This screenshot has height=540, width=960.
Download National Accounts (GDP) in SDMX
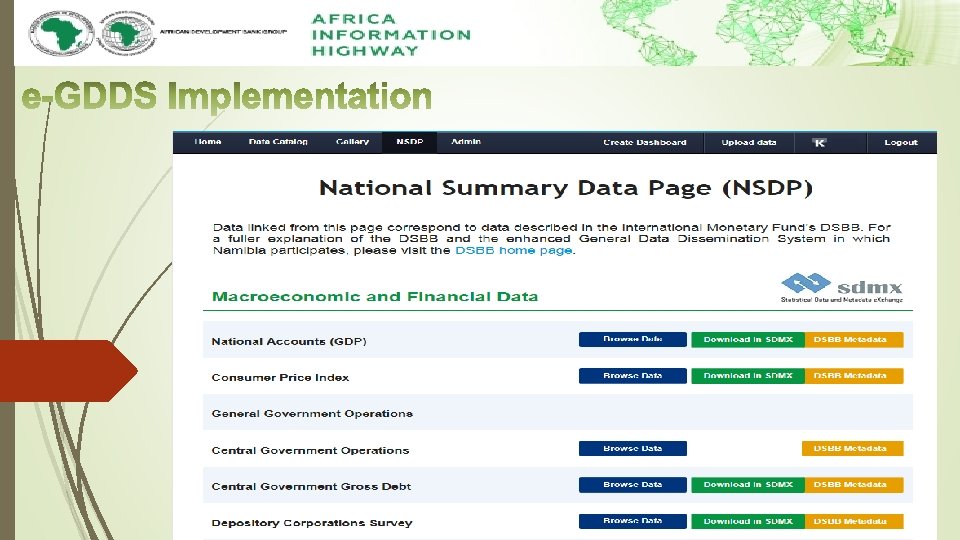[748, 339]
